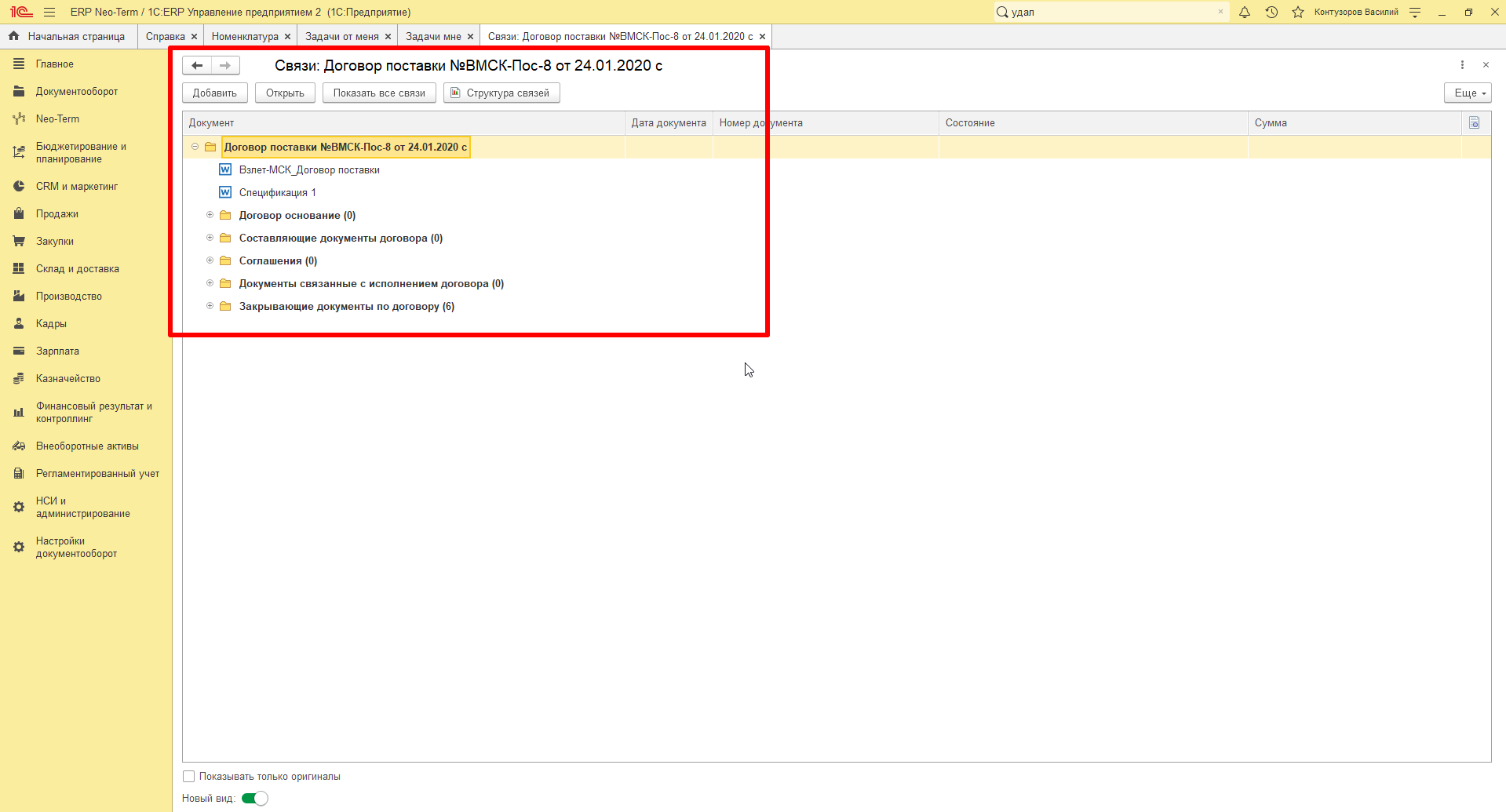Expand 'Закрывающие документы по договору (6)'
The width and height of the screenshot is (1506, 812).
pos(210,306)
